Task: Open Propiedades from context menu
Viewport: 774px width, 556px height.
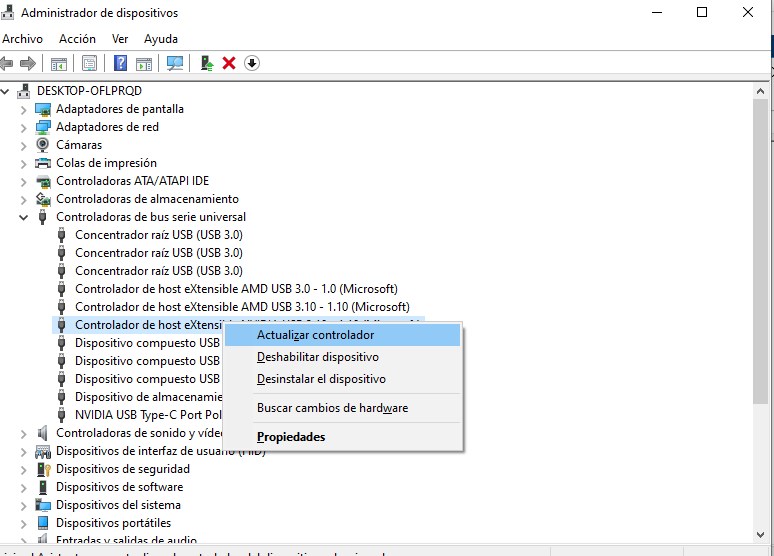Action: point(343,437)
